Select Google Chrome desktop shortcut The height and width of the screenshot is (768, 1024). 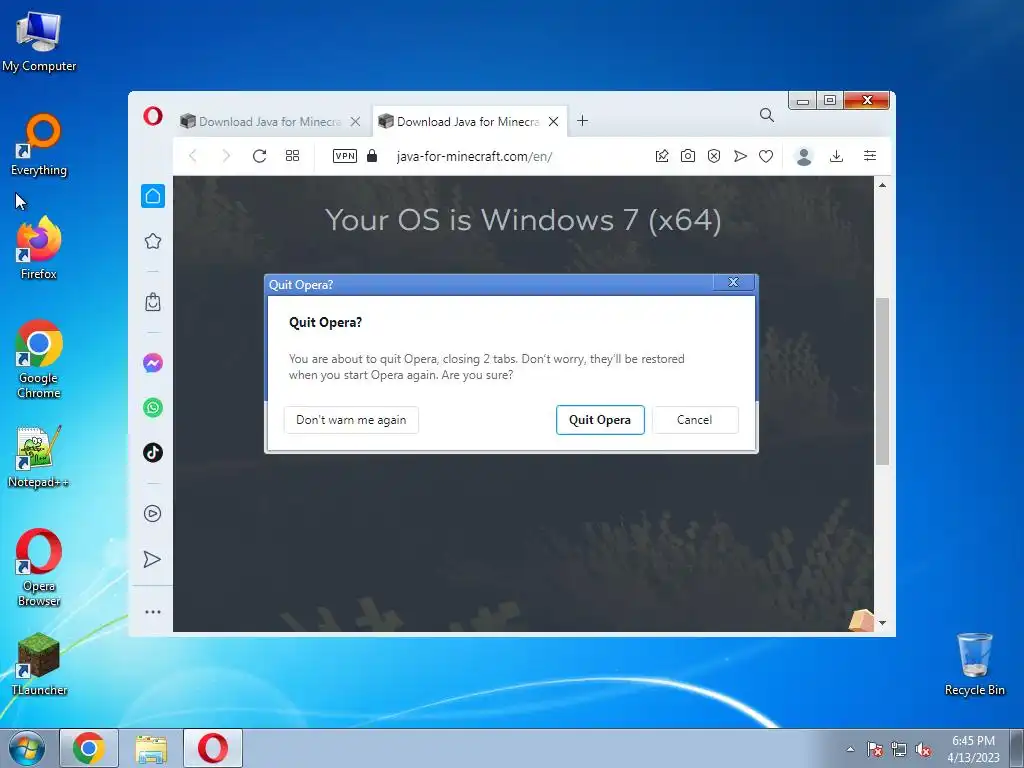pyautogui.click(x=39, y=360)
